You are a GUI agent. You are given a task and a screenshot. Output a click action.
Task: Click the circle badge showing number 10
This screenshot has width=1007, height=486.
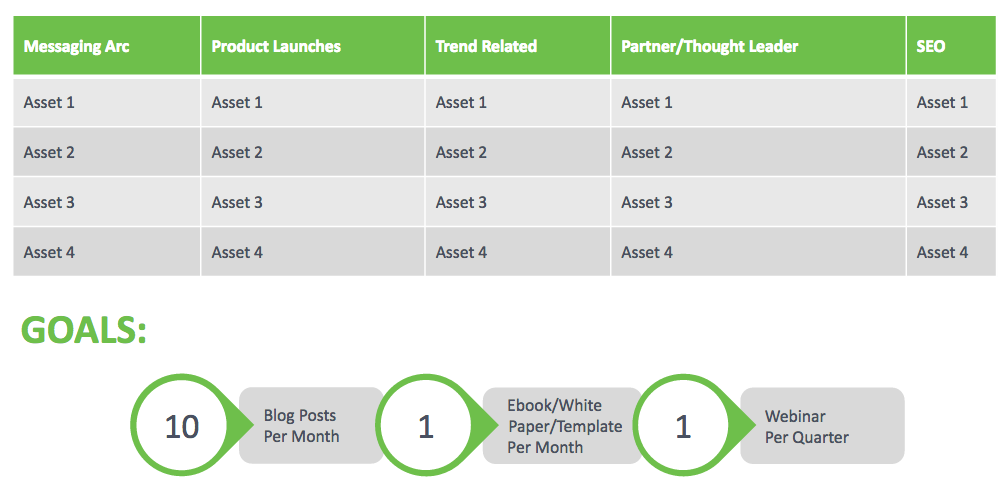pyautogui.click(x=182, y=426)
